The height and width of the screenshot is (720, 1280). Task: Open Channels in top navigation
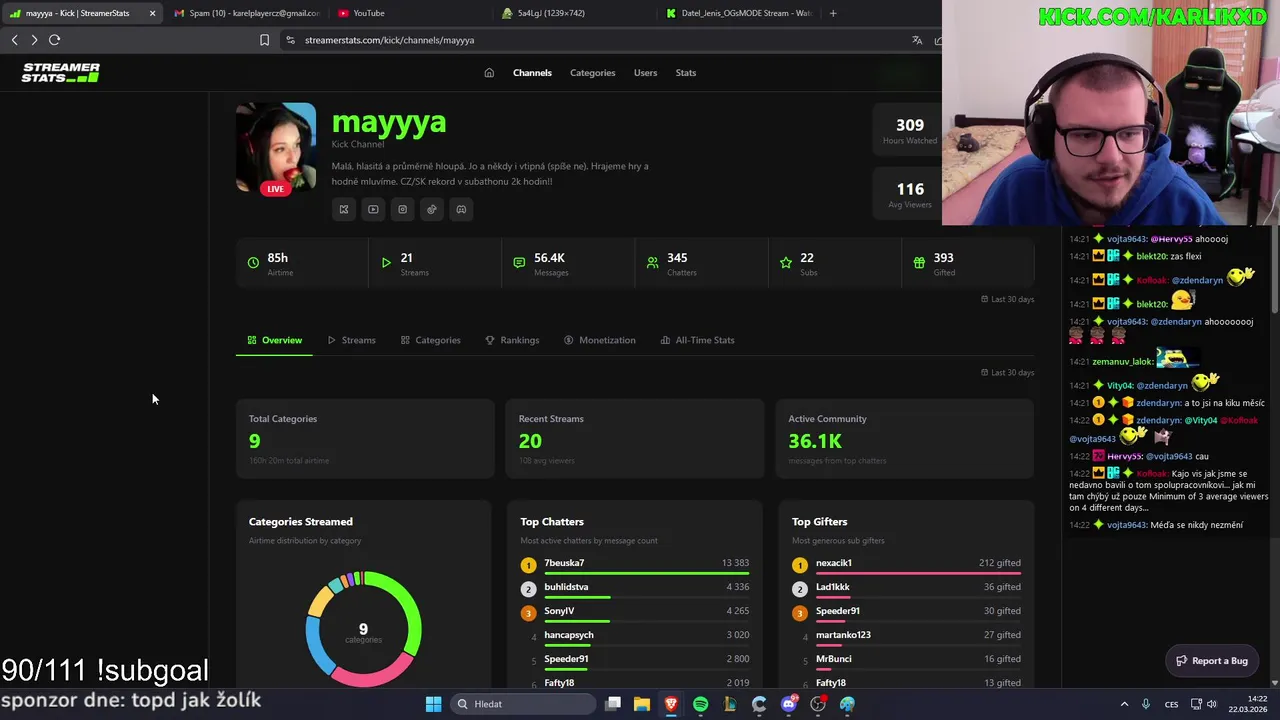[x=532, y=73]
